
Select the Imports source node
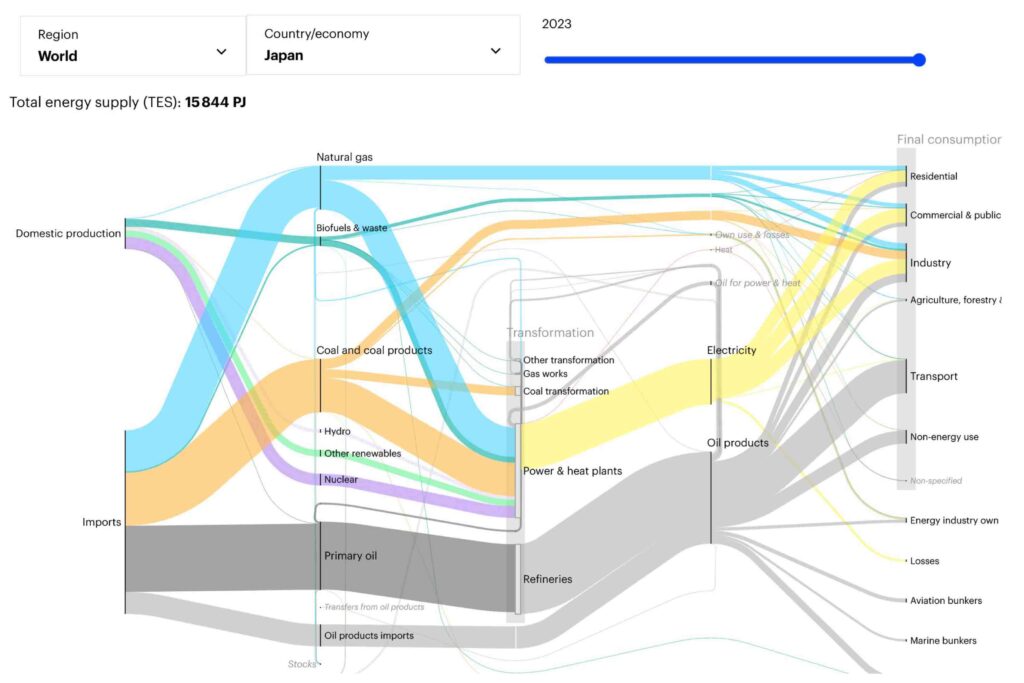[x=101, y=522]
